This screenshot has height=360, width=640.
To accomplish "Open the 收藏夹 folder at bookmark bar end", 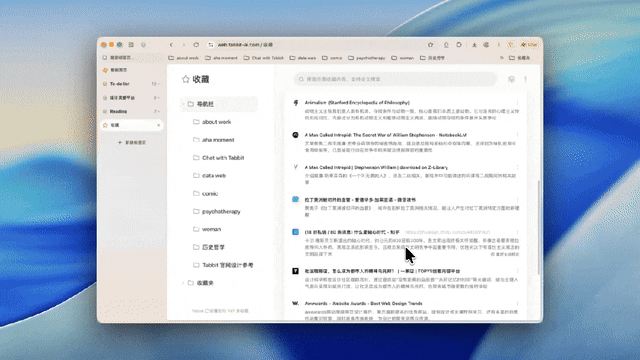I will click(520, 58).
